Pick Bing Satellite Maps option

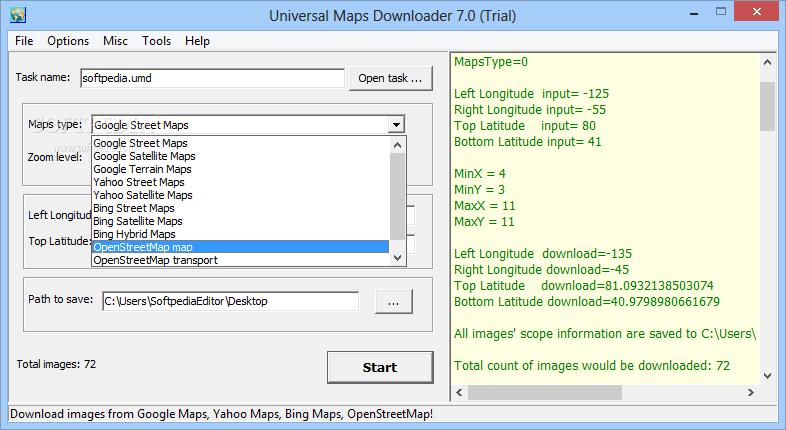(240, 222)
